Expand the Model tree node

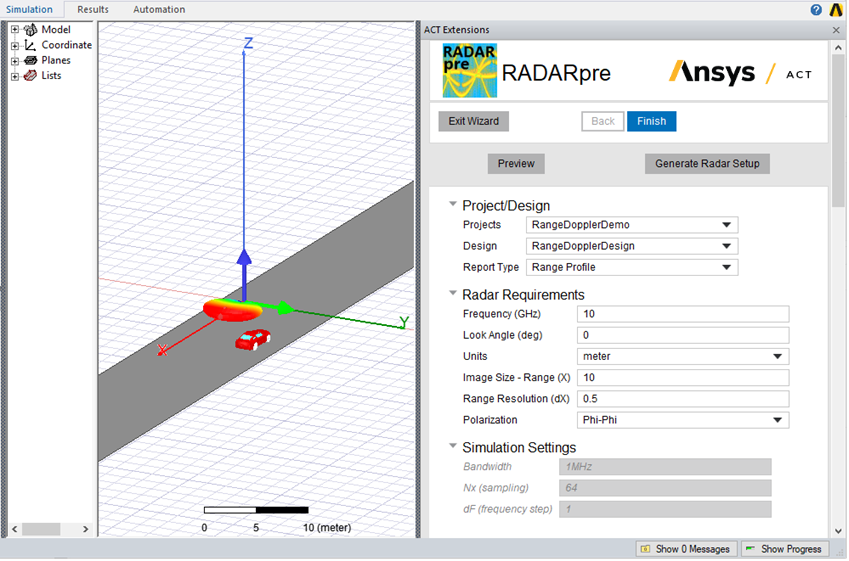[x=15, y=30]
